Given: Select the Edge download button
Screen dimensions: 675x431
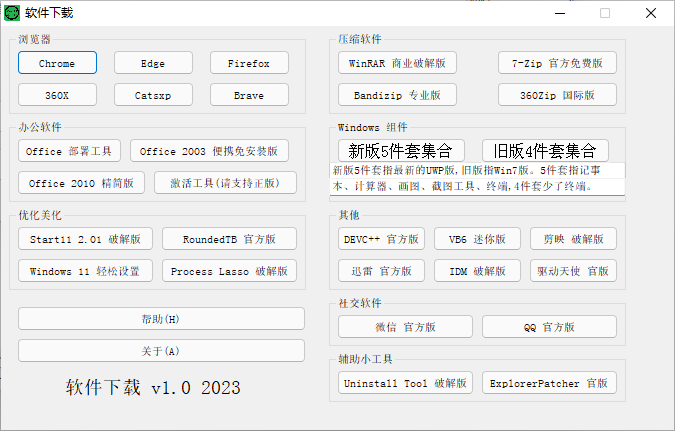Looking at the screenshot, I should point(153,63).
